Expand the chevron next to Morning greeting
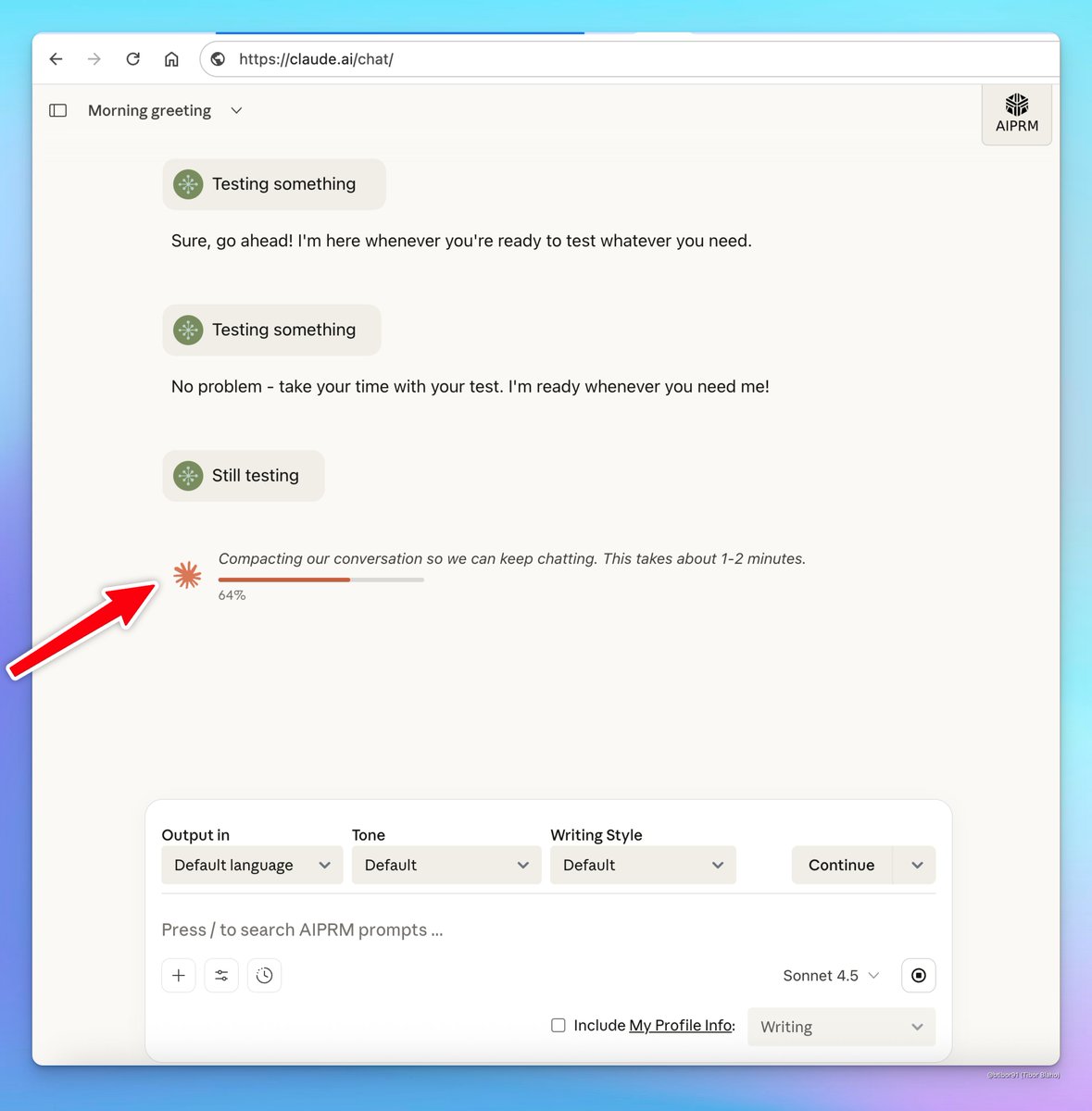 pos(236,110)
